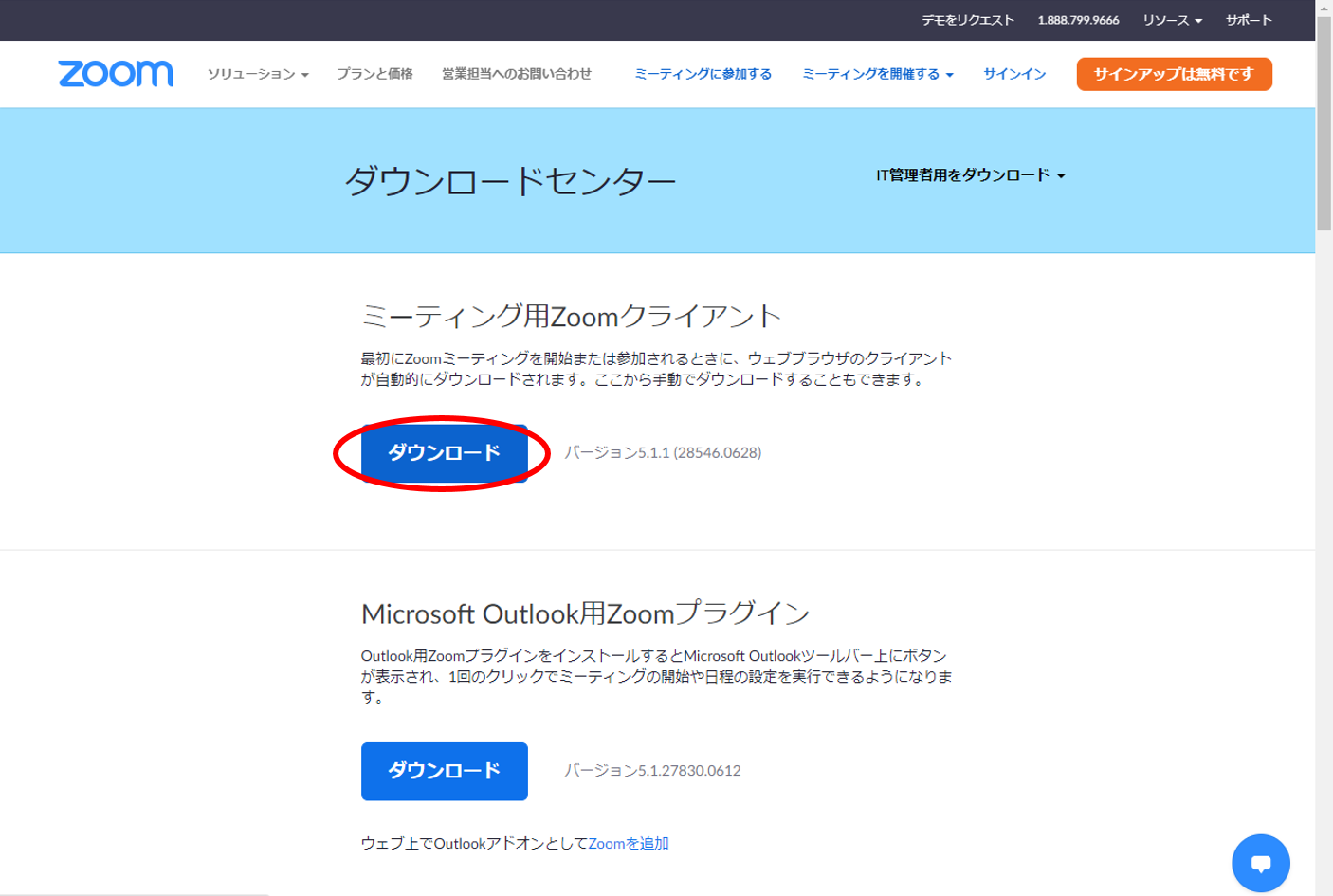The width and height of the screenshot is (1333, 896).
Task: Open デモをリクエスト link
Action: (968, 20)
